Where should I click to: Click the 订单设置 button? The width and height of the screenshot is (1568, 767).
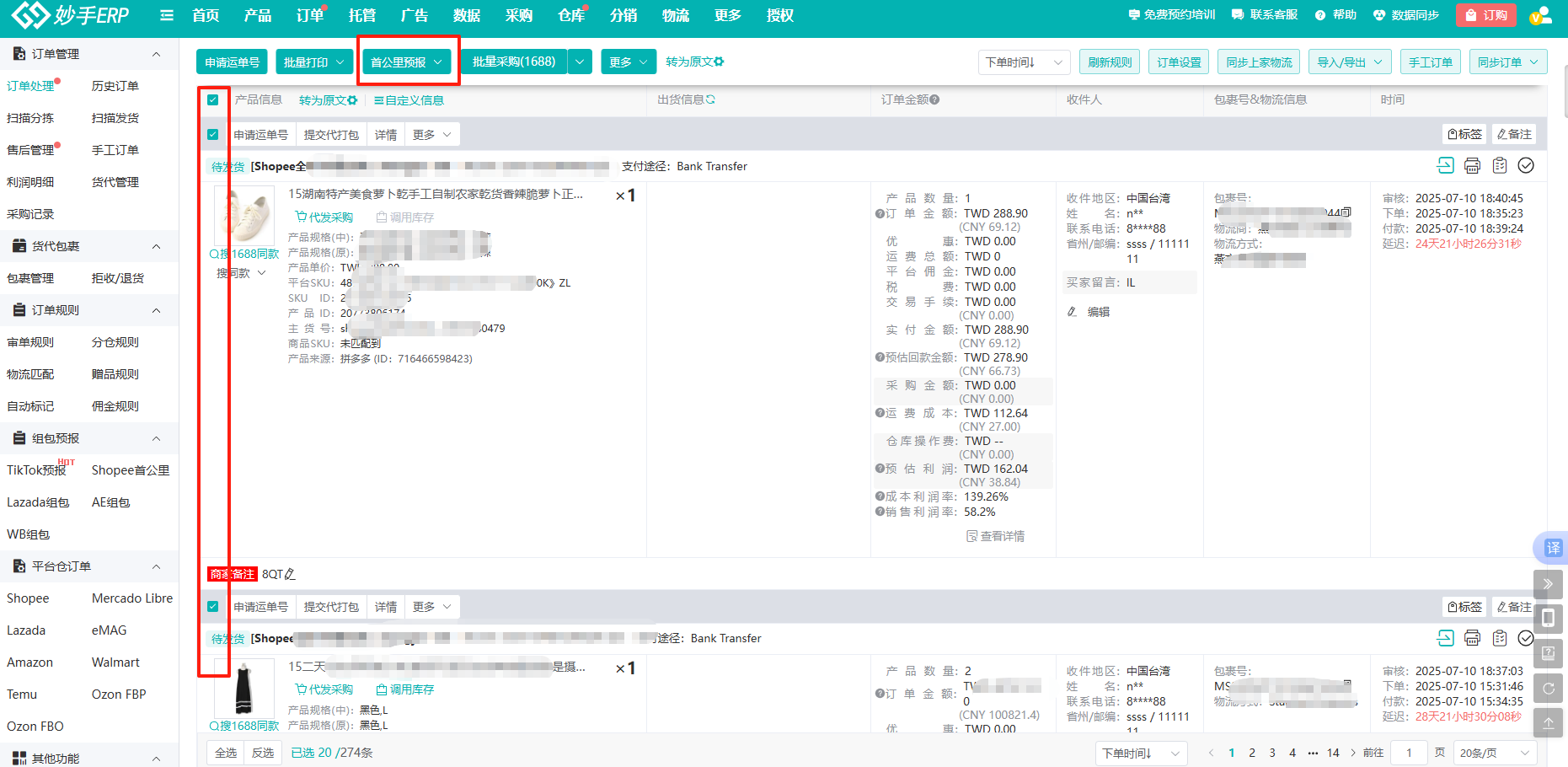1179,62
